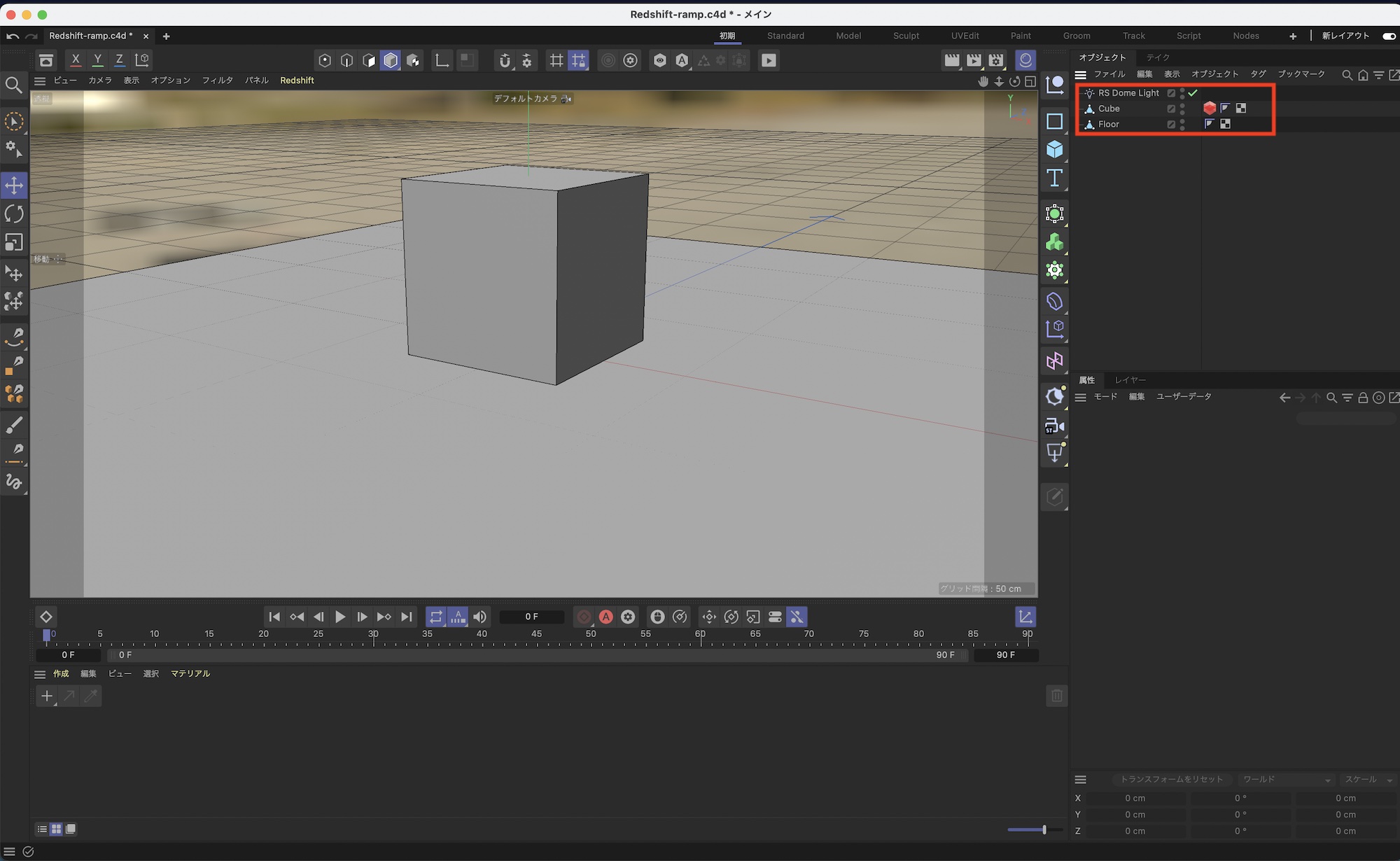Click the Text spline tool icon
Image resolution: width=1400 pixels, height=861 pixels.
(1054, 178)
